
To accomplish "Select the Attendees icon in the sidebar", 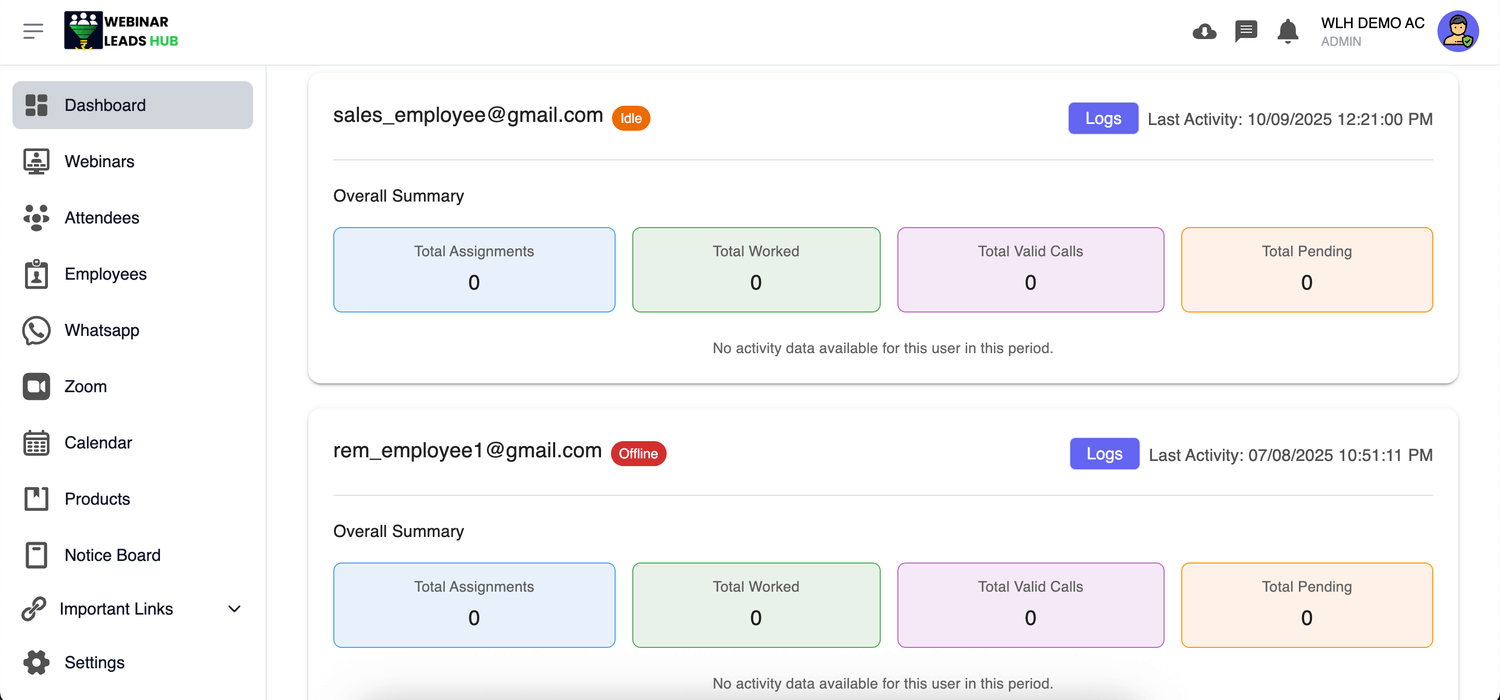I will [36, 217].
